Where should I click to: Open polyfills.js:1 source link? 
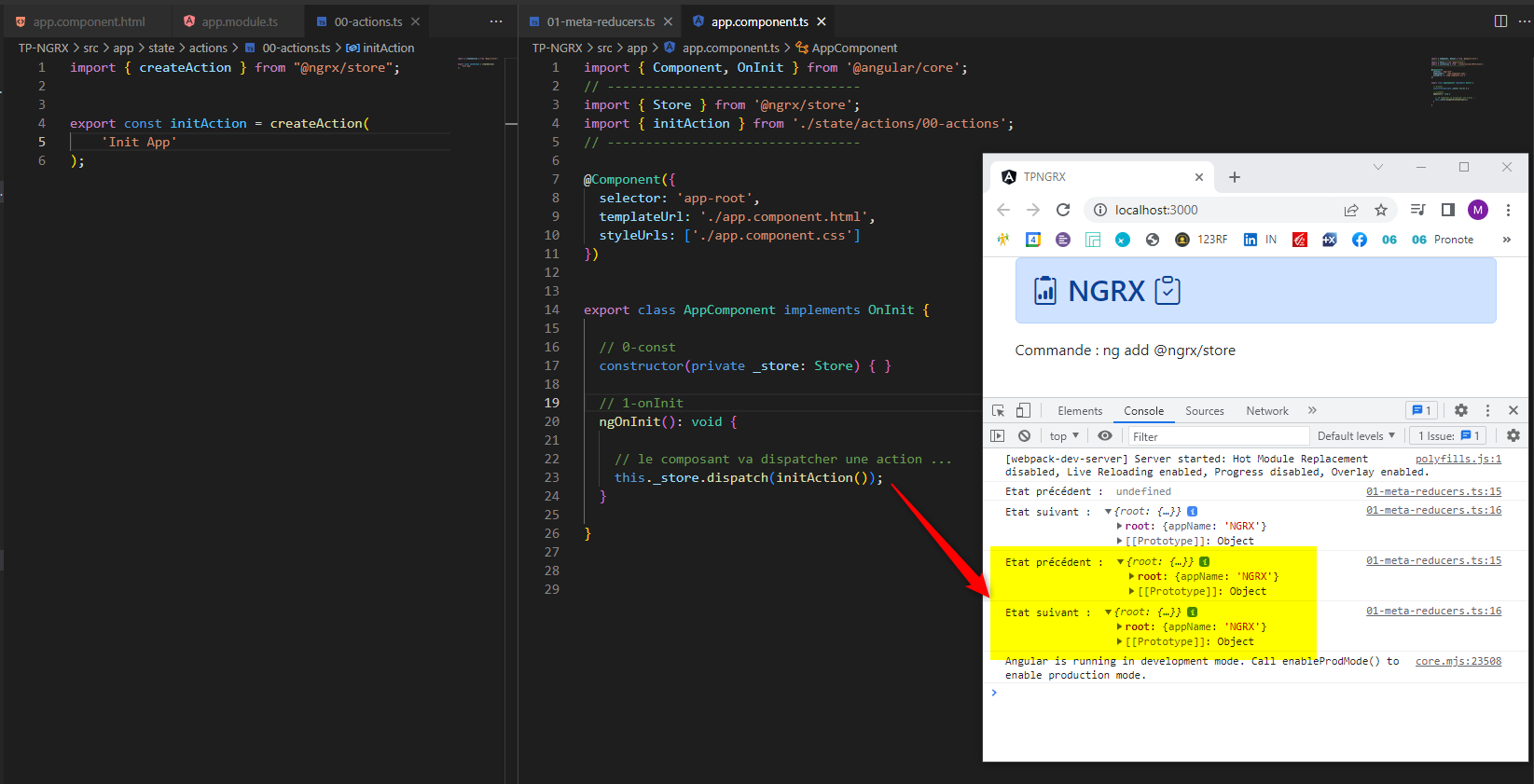(1458, 459)
